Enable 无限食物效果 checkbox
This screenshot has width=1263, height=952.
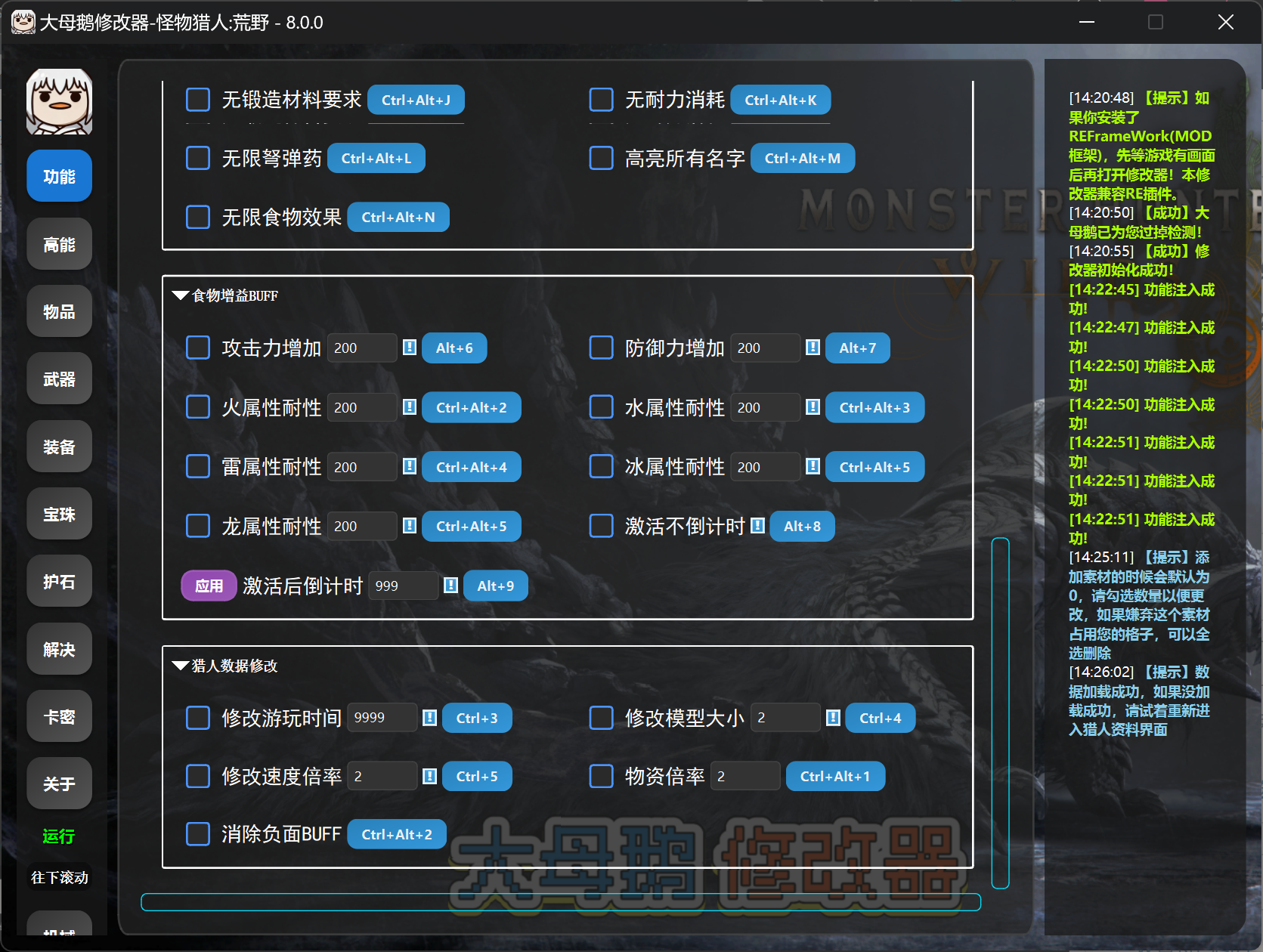[x=198, y=217]
